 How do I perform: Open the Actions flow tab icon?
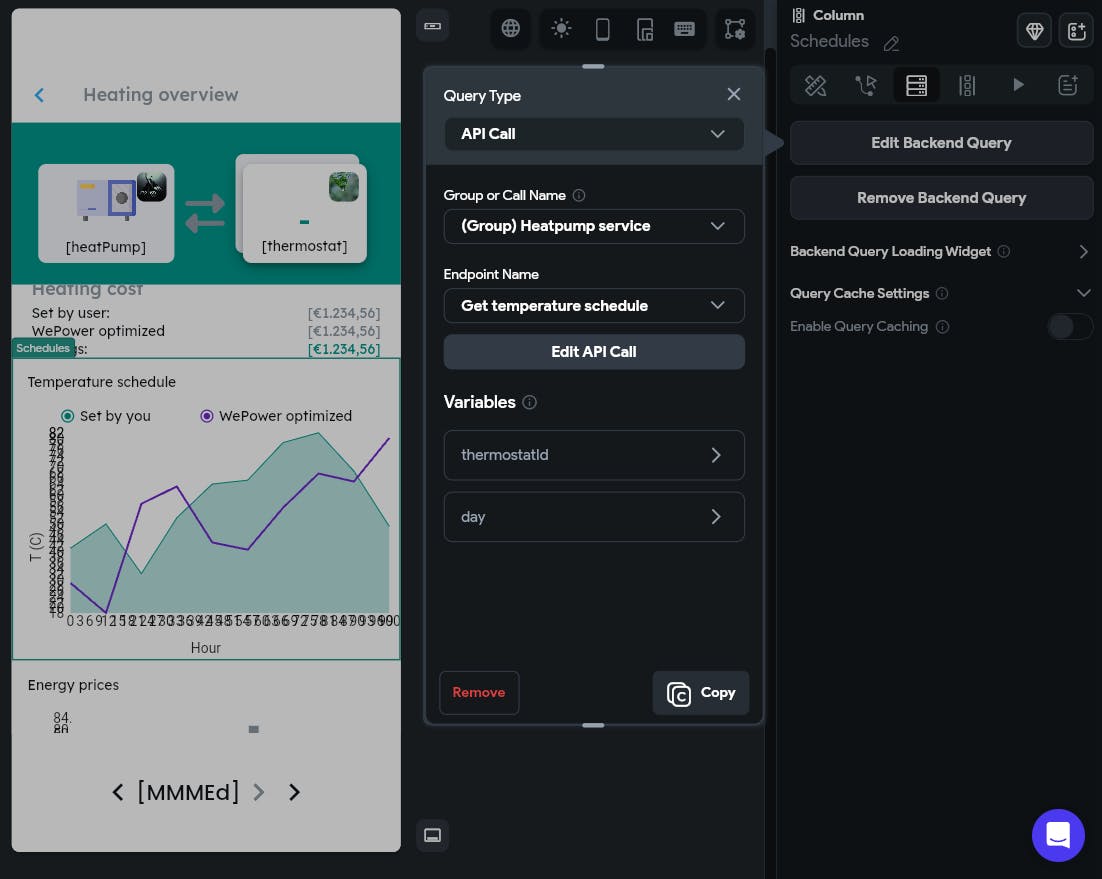865,86
